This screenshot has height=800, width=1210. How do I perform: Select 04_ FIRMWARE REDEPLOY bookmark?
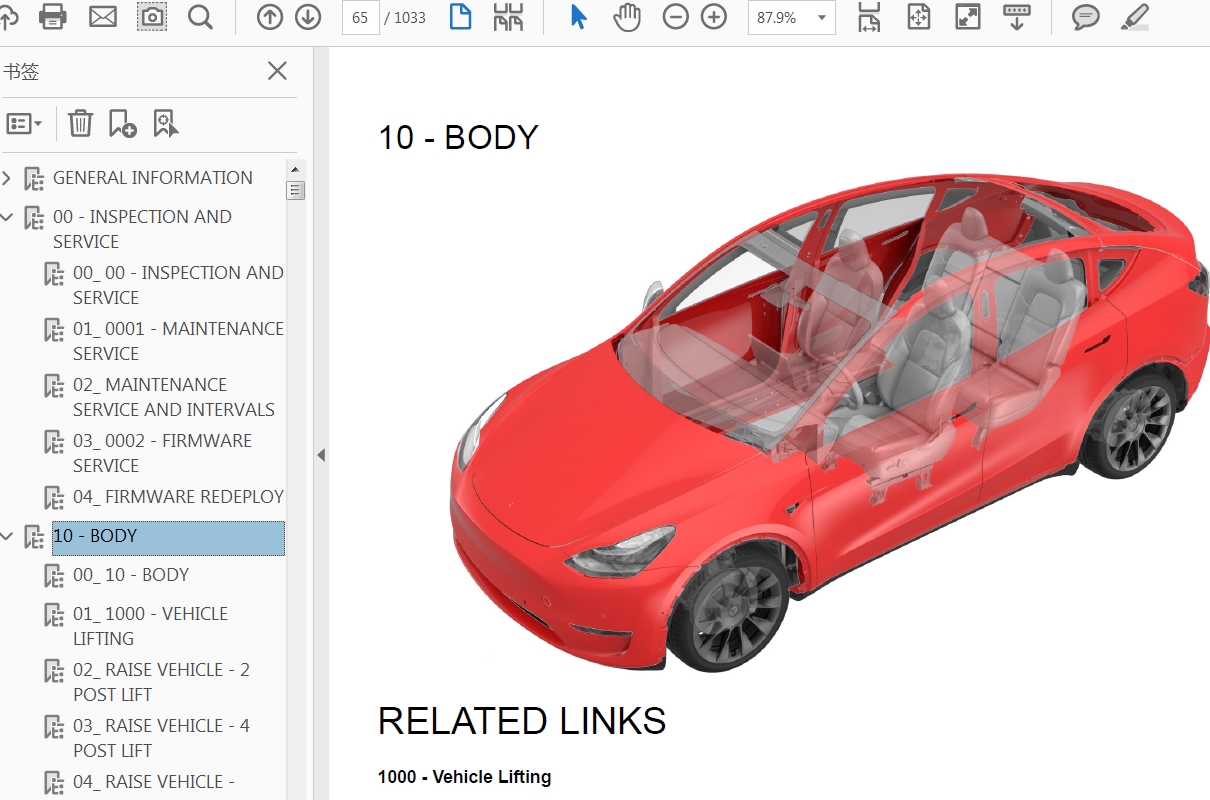pos(178,496)
